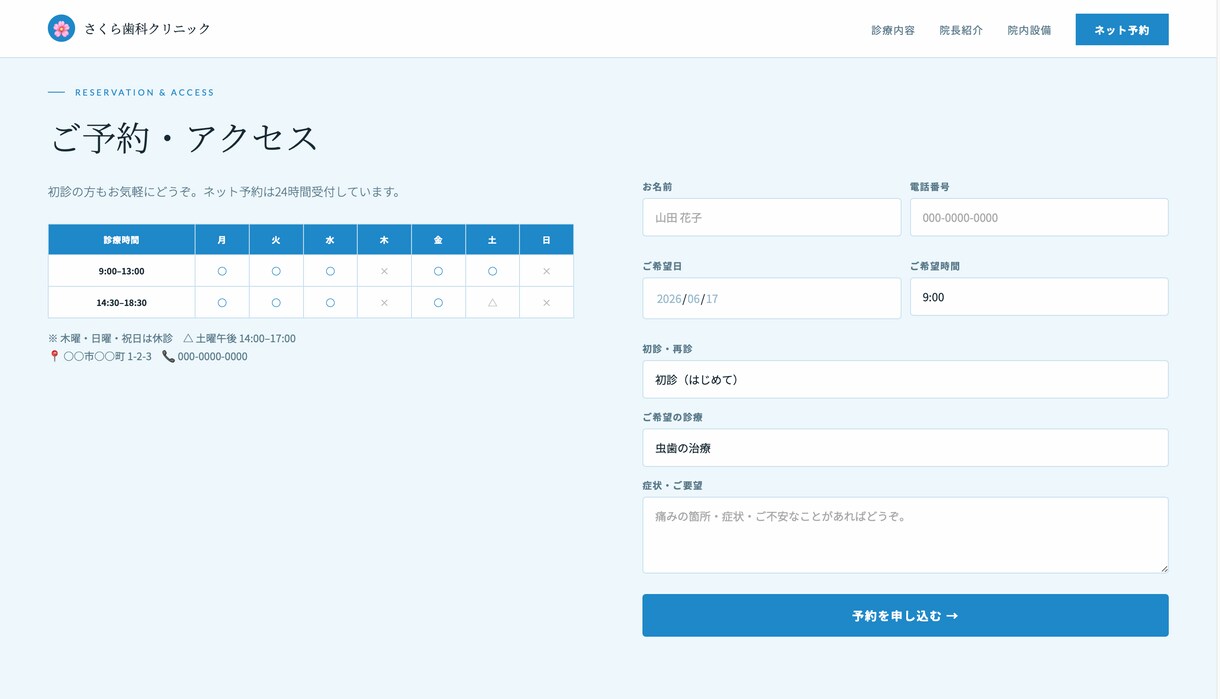Image resolution: width=1220 pixels, height=699 pixels.
Task: Click the day 17 in the date field
Action: [712, 298]
